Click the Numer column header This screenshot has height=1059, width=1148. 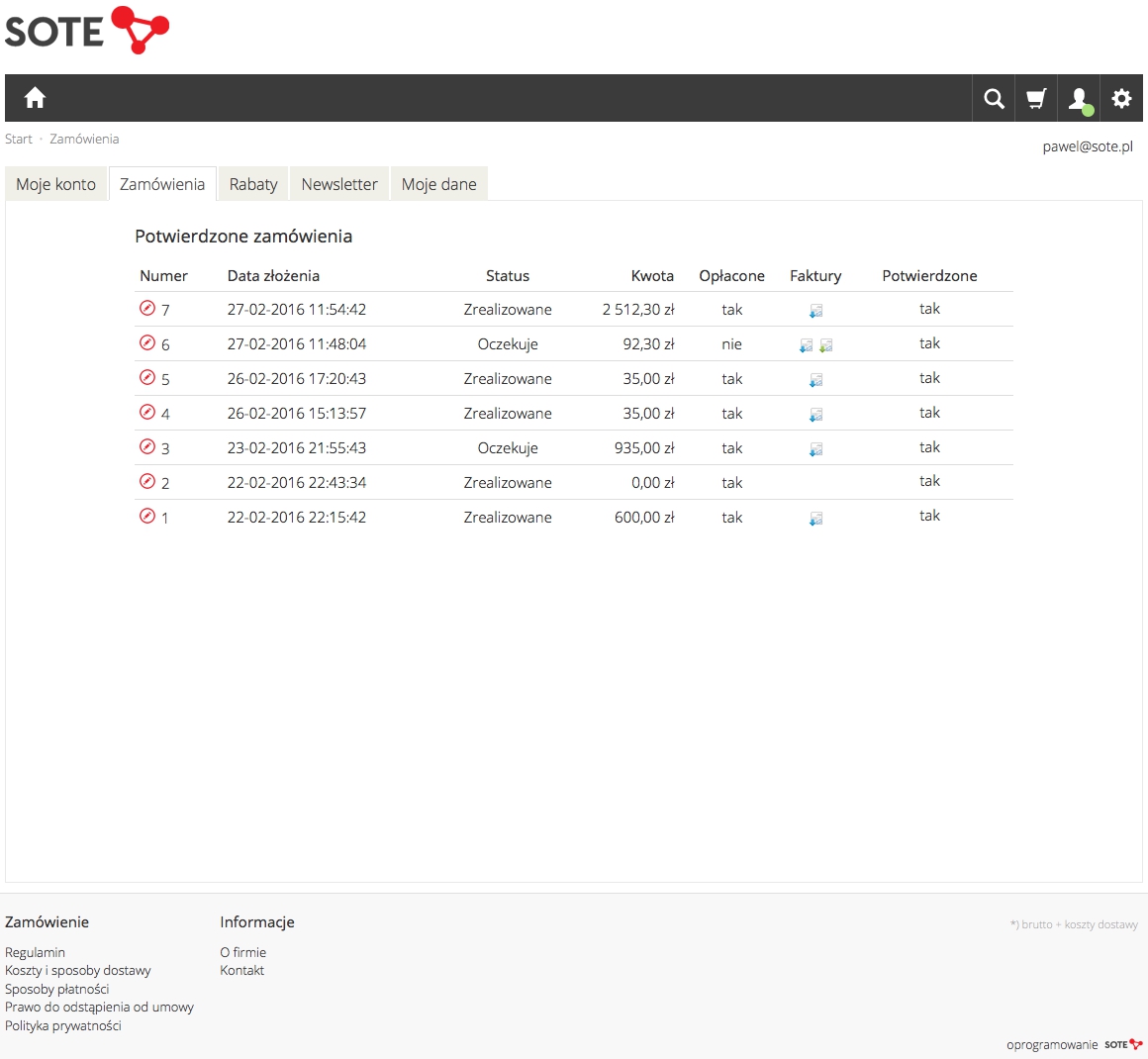click(x=164, y=275)
